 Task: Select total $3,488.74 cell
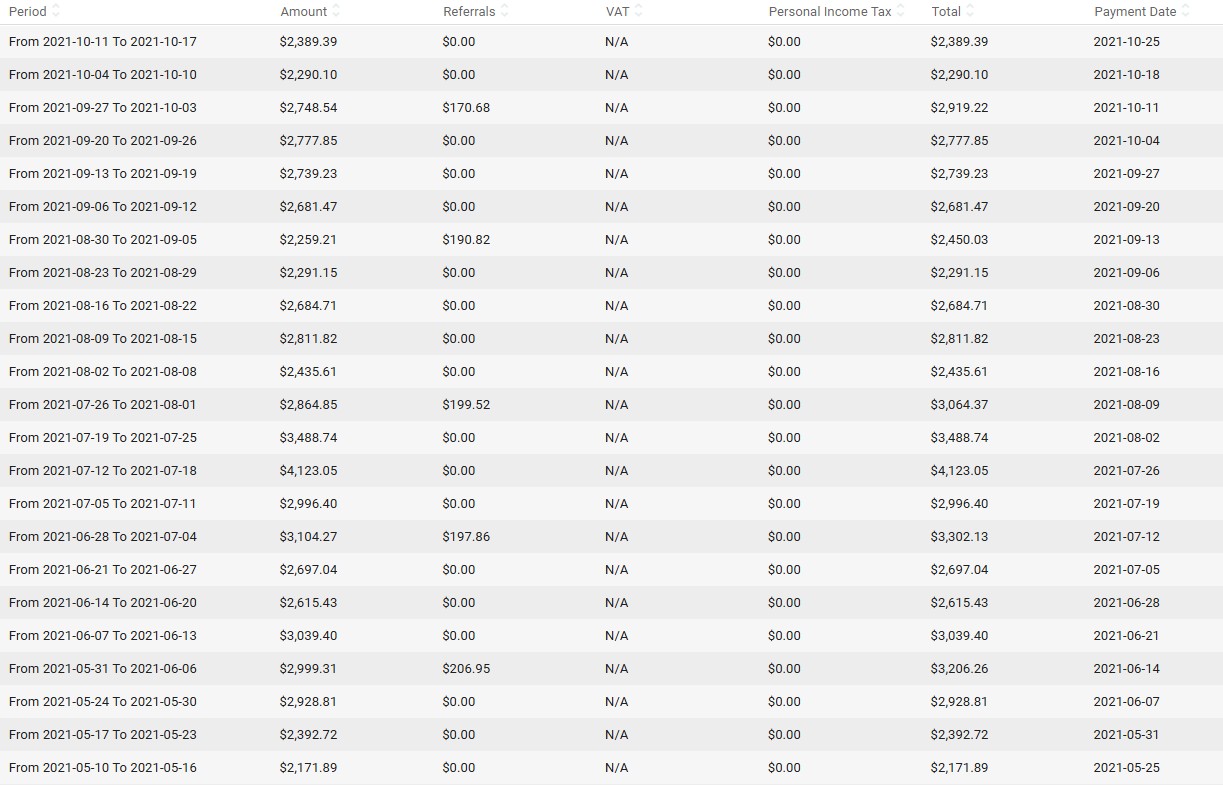959,438
